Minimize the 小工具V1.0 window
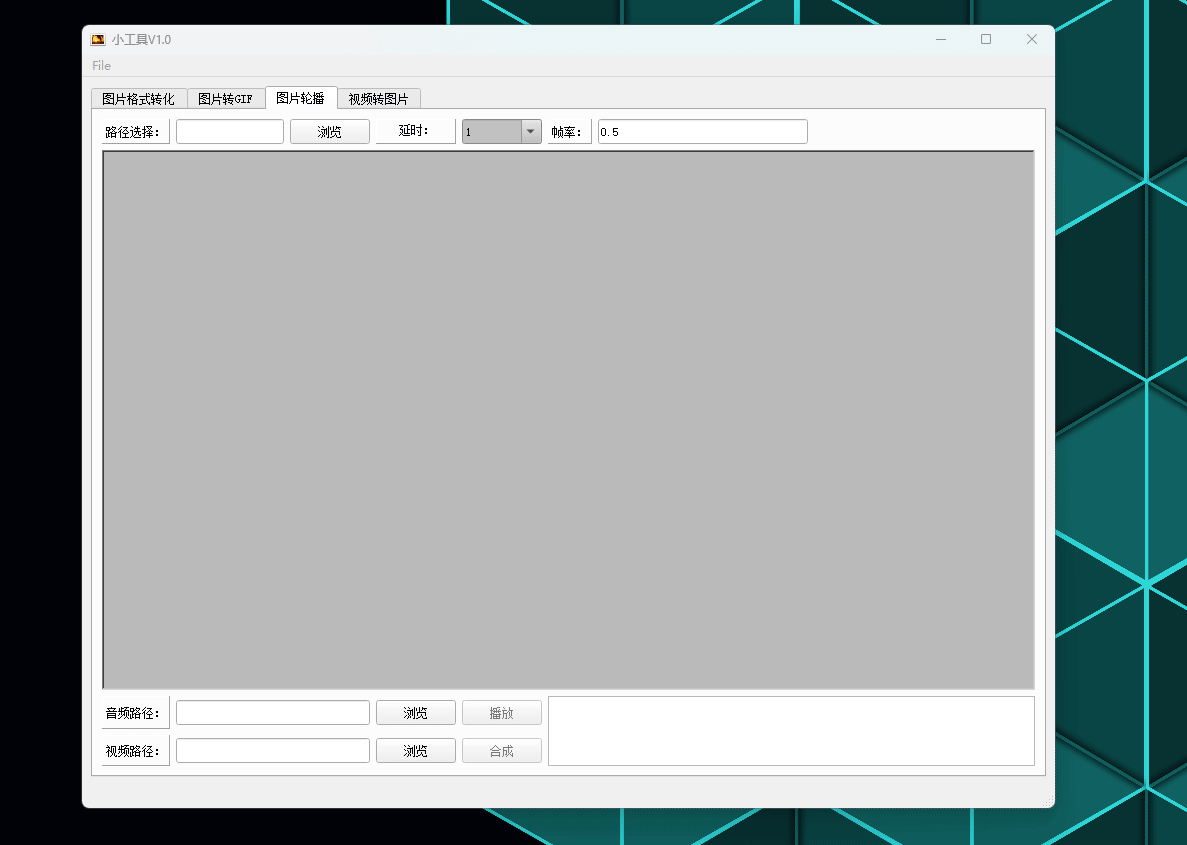This screenshot has height=845, width=1187. 941,39
